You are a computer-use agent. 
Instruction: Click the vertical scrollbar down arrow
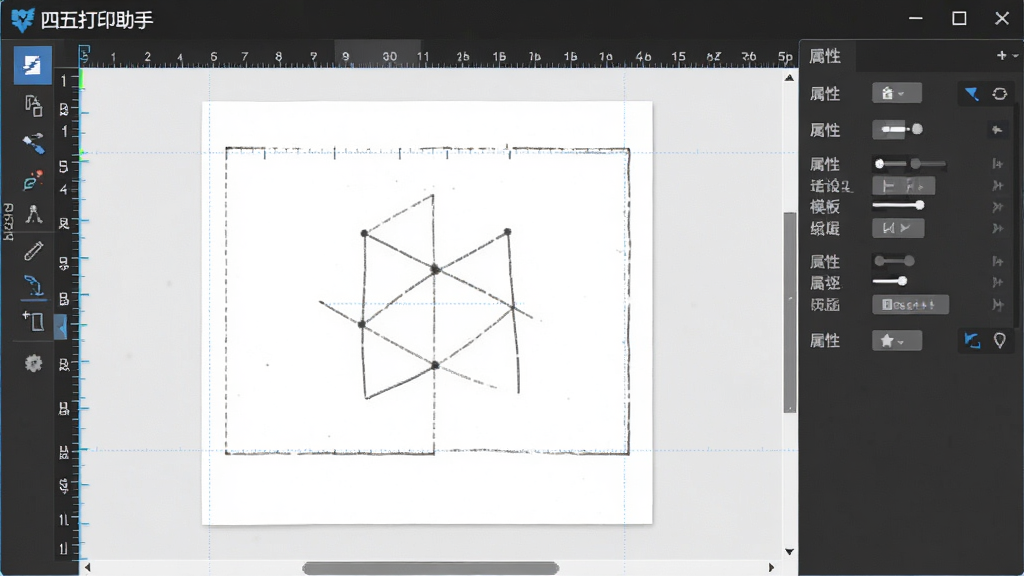pyautogui.click(x=790, y=552)
